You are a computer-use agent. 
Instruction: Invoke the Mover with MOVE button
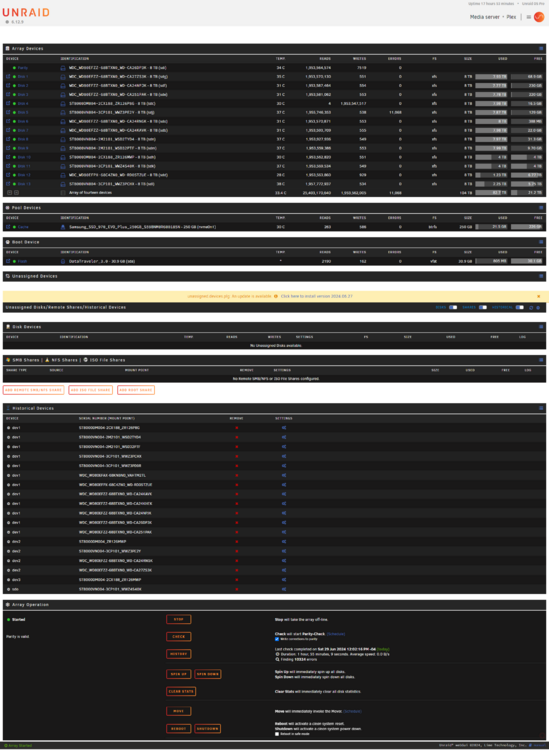tap(178, 711)
